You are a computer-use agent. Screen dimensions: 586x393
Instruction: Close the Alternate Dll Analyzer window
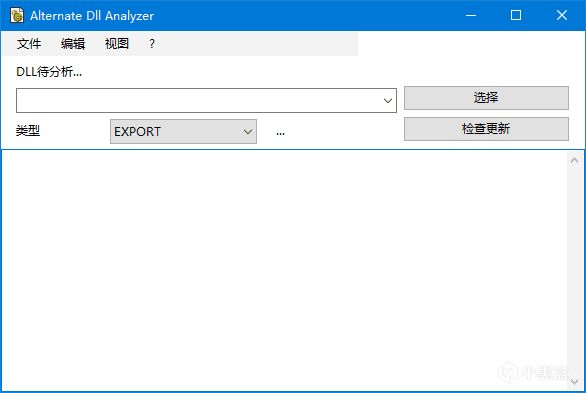(x=562, y=15)
